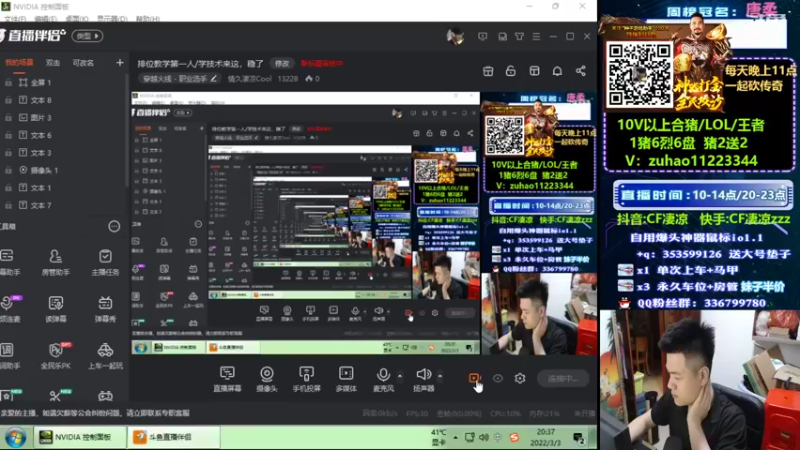Add a 摄像头 camera source

click(x=267, y=379)
